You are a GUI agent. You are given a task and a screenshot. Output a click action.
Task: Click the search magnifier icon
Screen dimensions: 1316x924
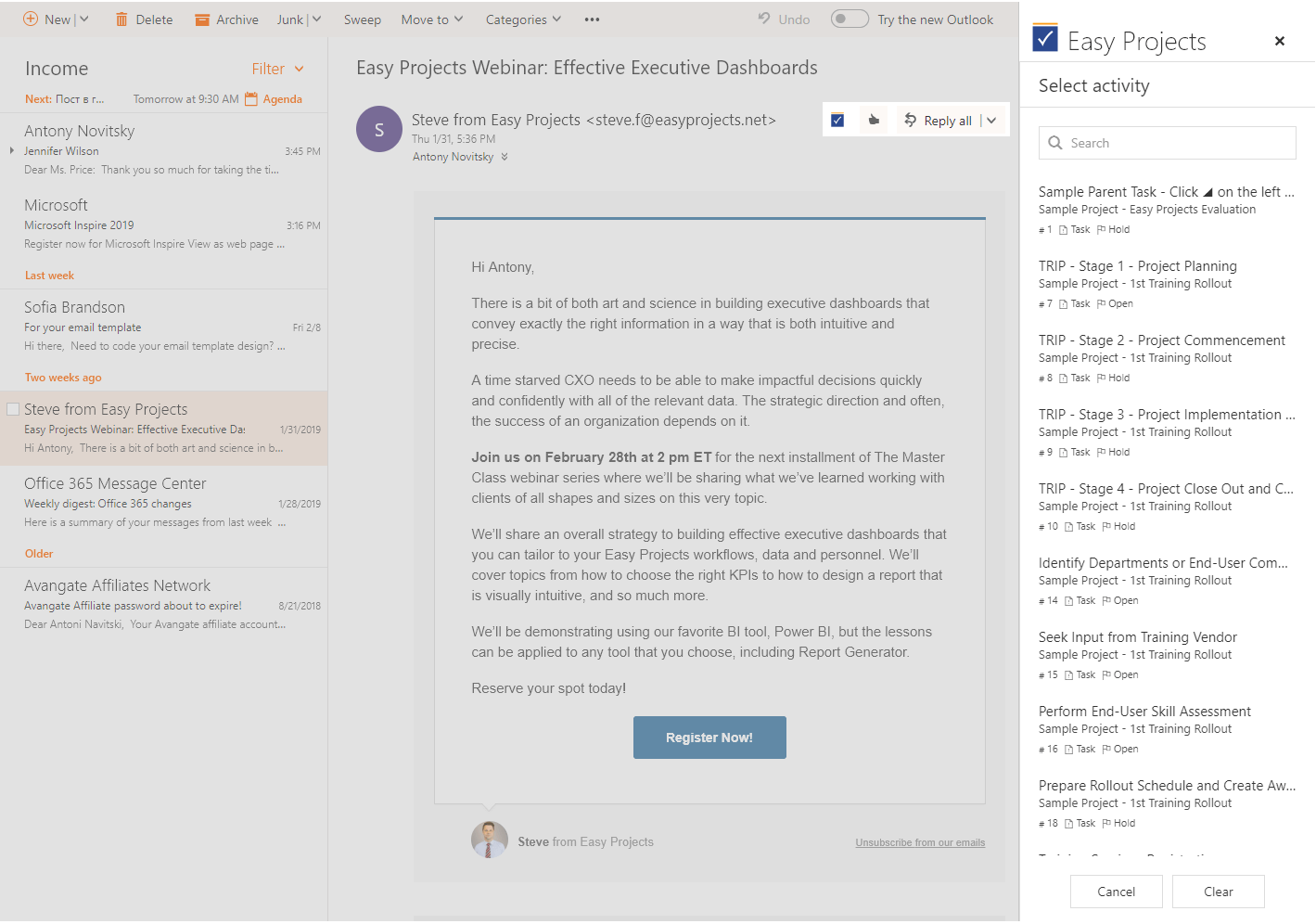1055,143
